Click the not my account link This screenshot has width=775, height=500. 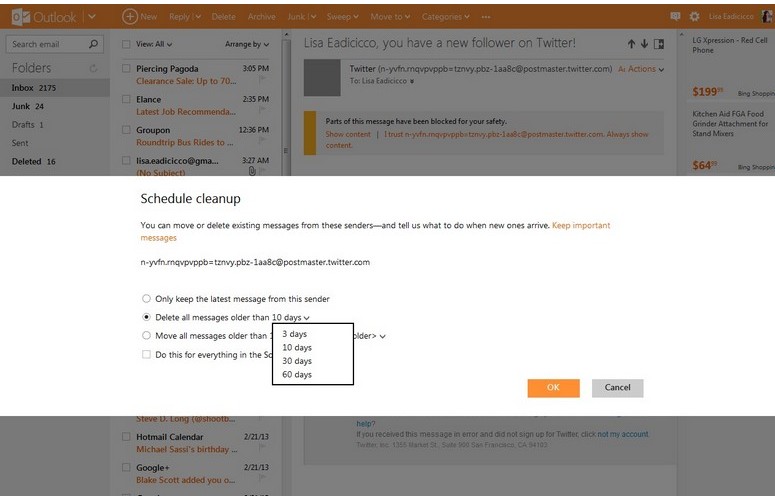(x=623, y=434)
